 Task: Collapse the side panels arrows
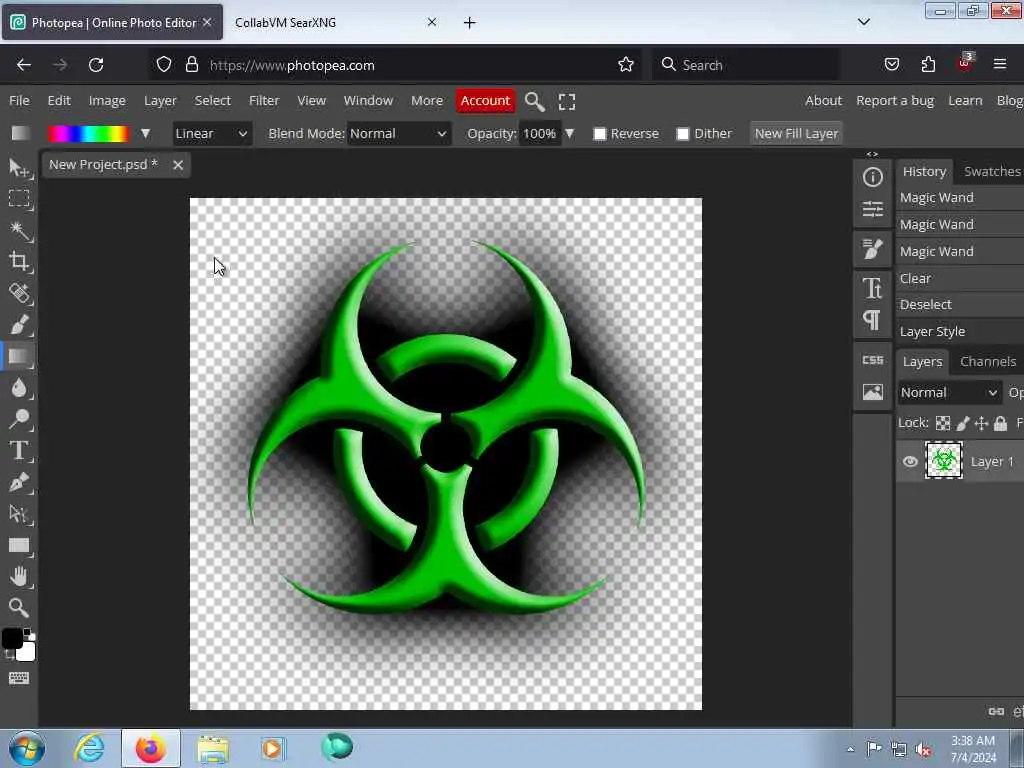[872, 154]
